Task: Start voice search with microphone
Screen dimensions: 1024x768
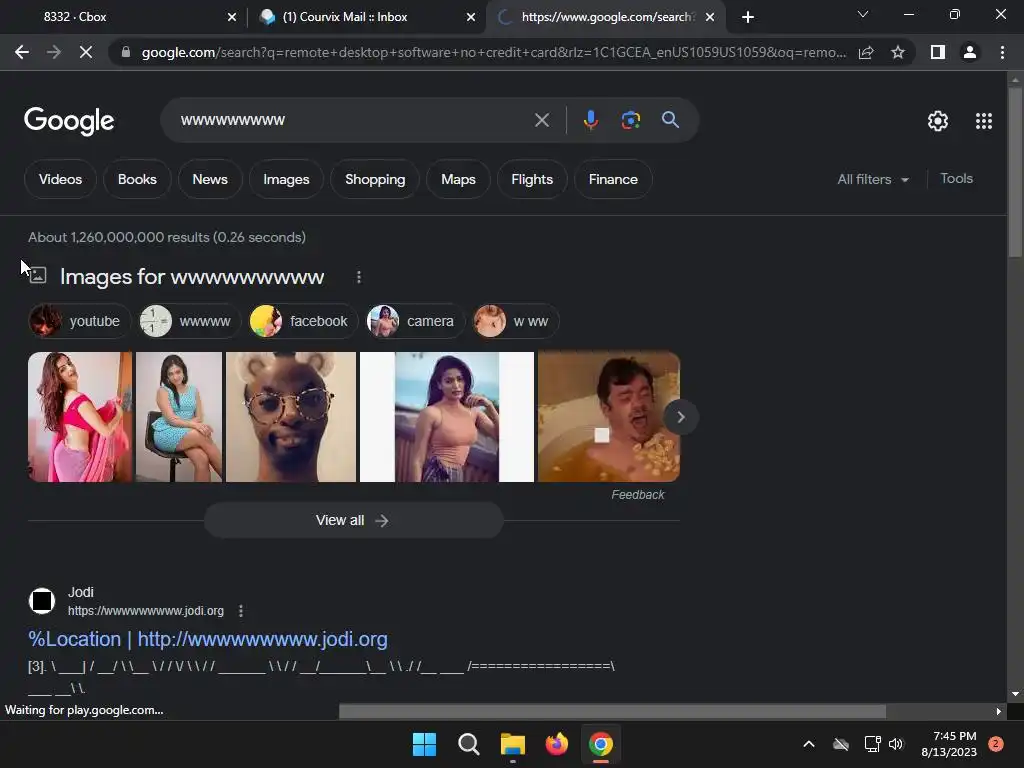Action: 591,120
